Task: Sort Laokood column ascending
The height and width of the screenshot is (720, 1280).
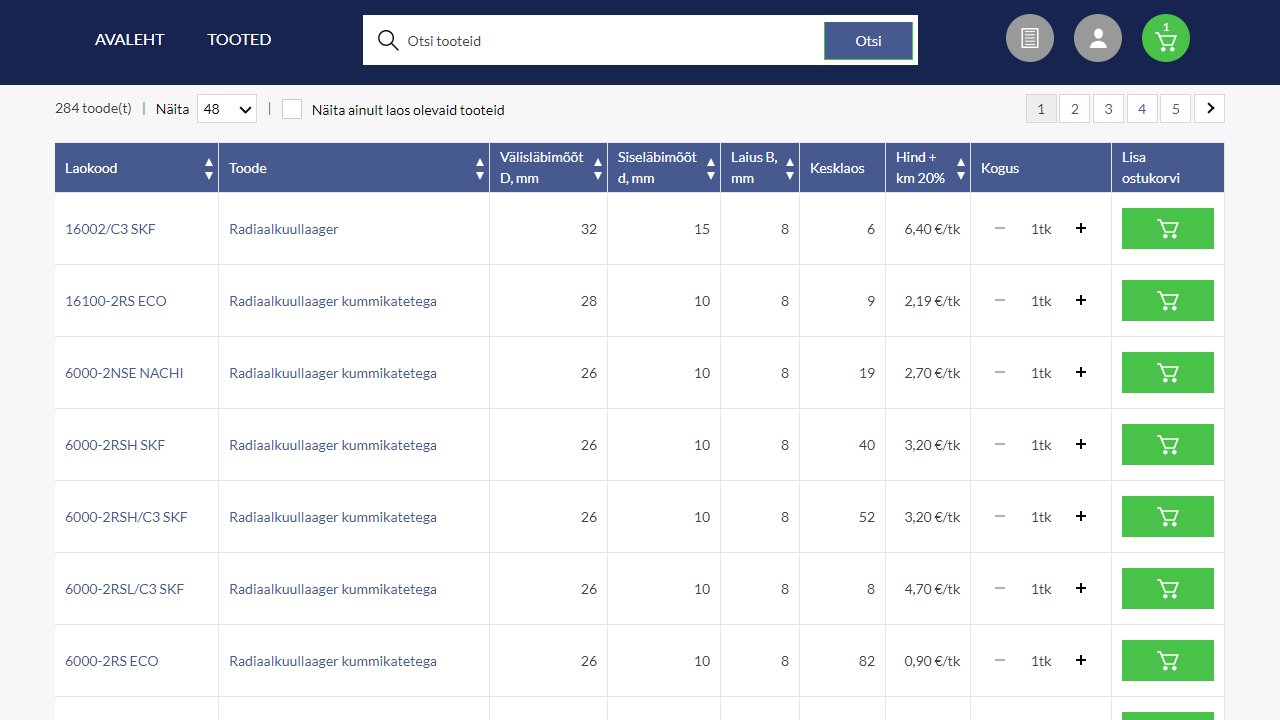Action: click(x=208, y=161)
